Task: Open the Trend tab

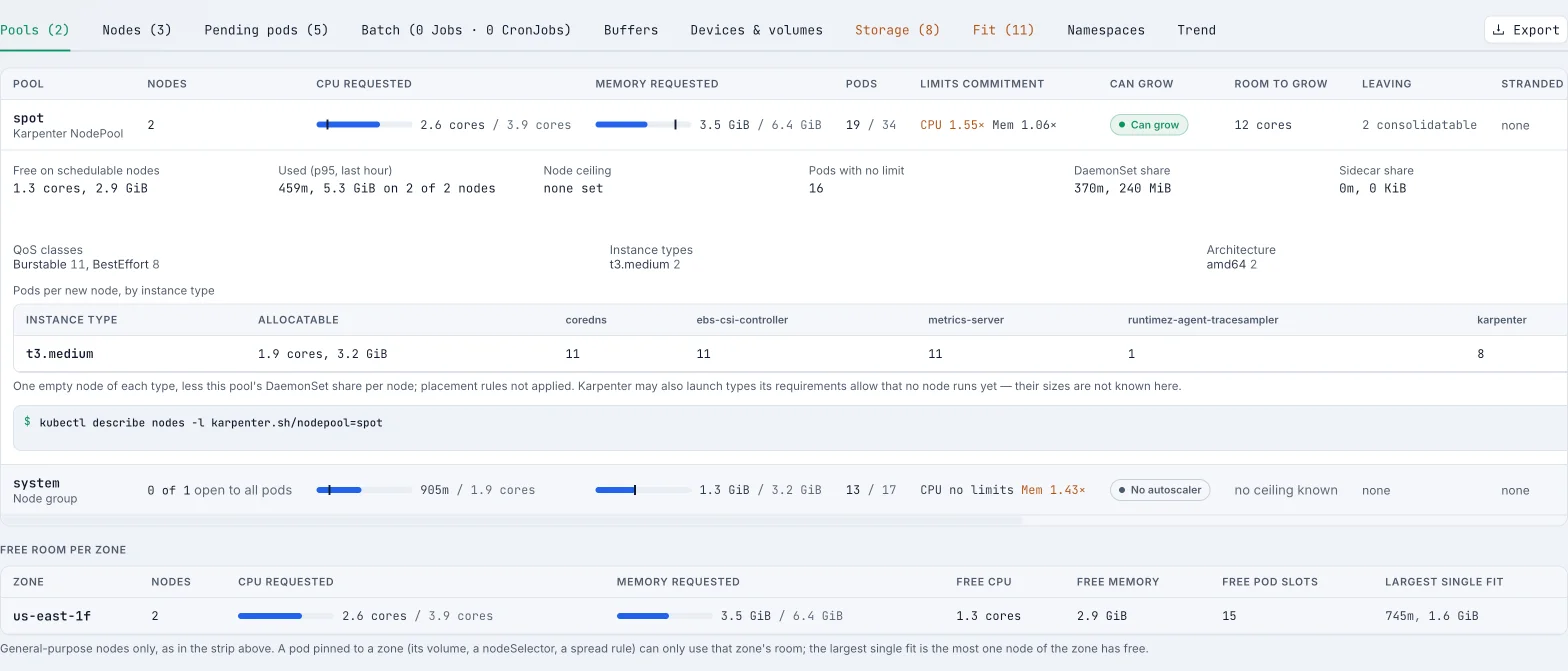Action: [1196, 30]
